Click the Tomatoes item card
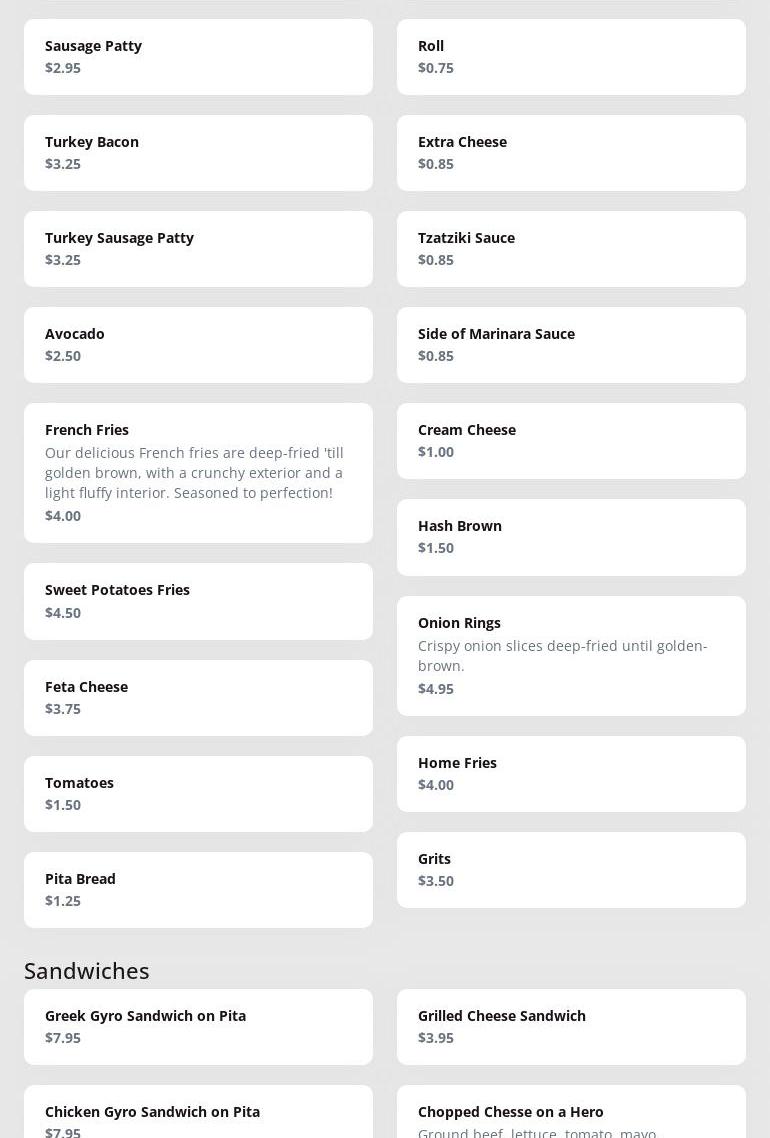 click(x=198, y=794)
